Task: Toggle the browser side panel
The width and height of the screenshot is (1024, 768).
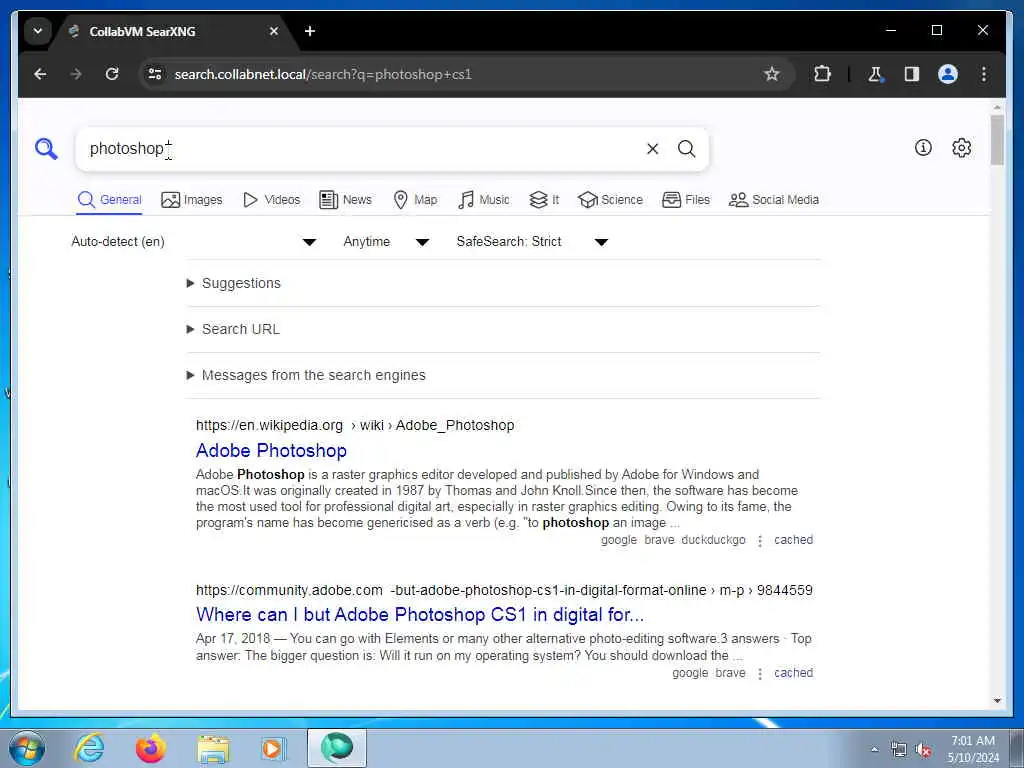Action: click(x=912, y=74)
